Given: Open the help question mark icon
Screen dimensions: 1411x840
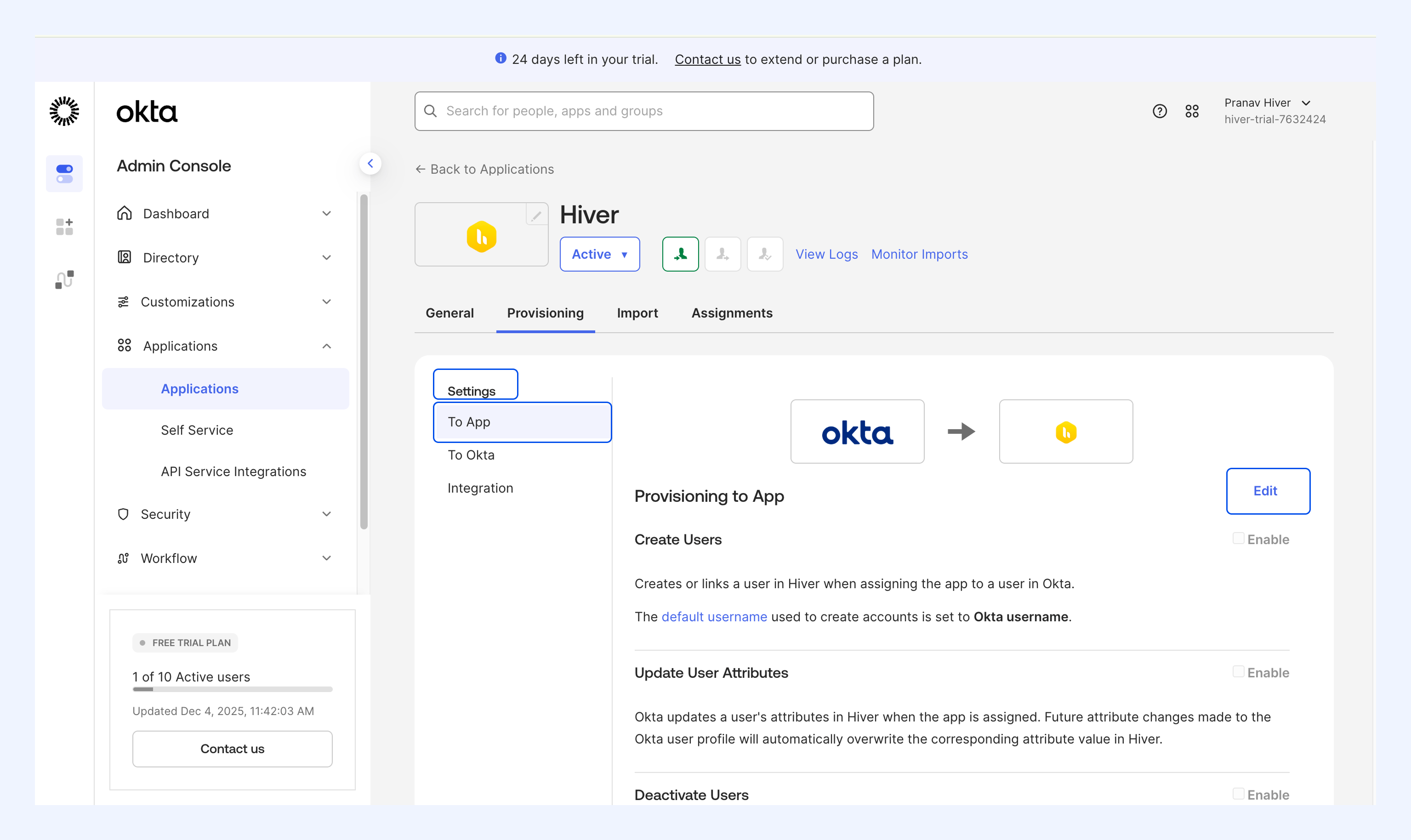Looking at the screenshot, I should 1160,111.
